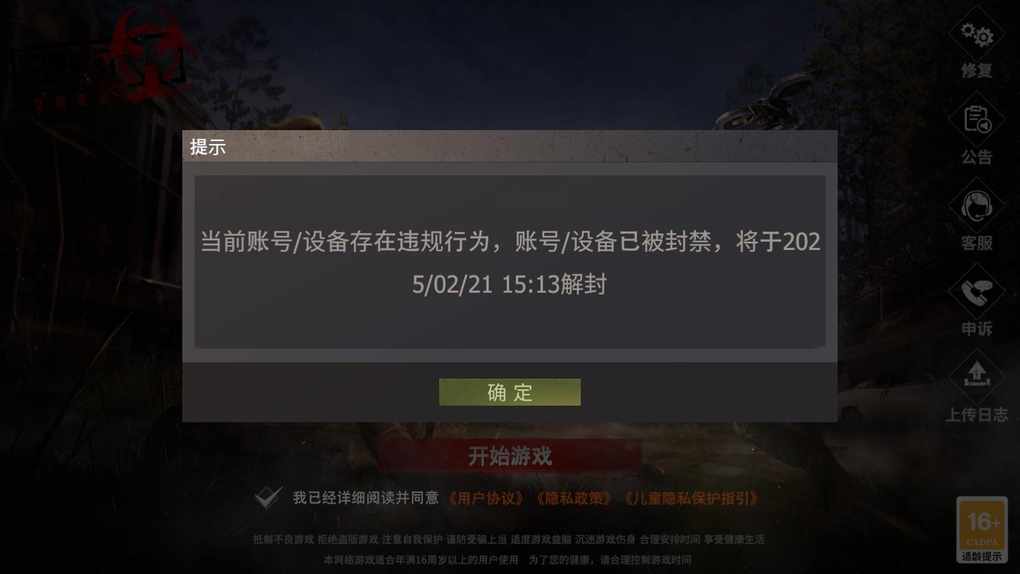Click the red game logo

144,55
